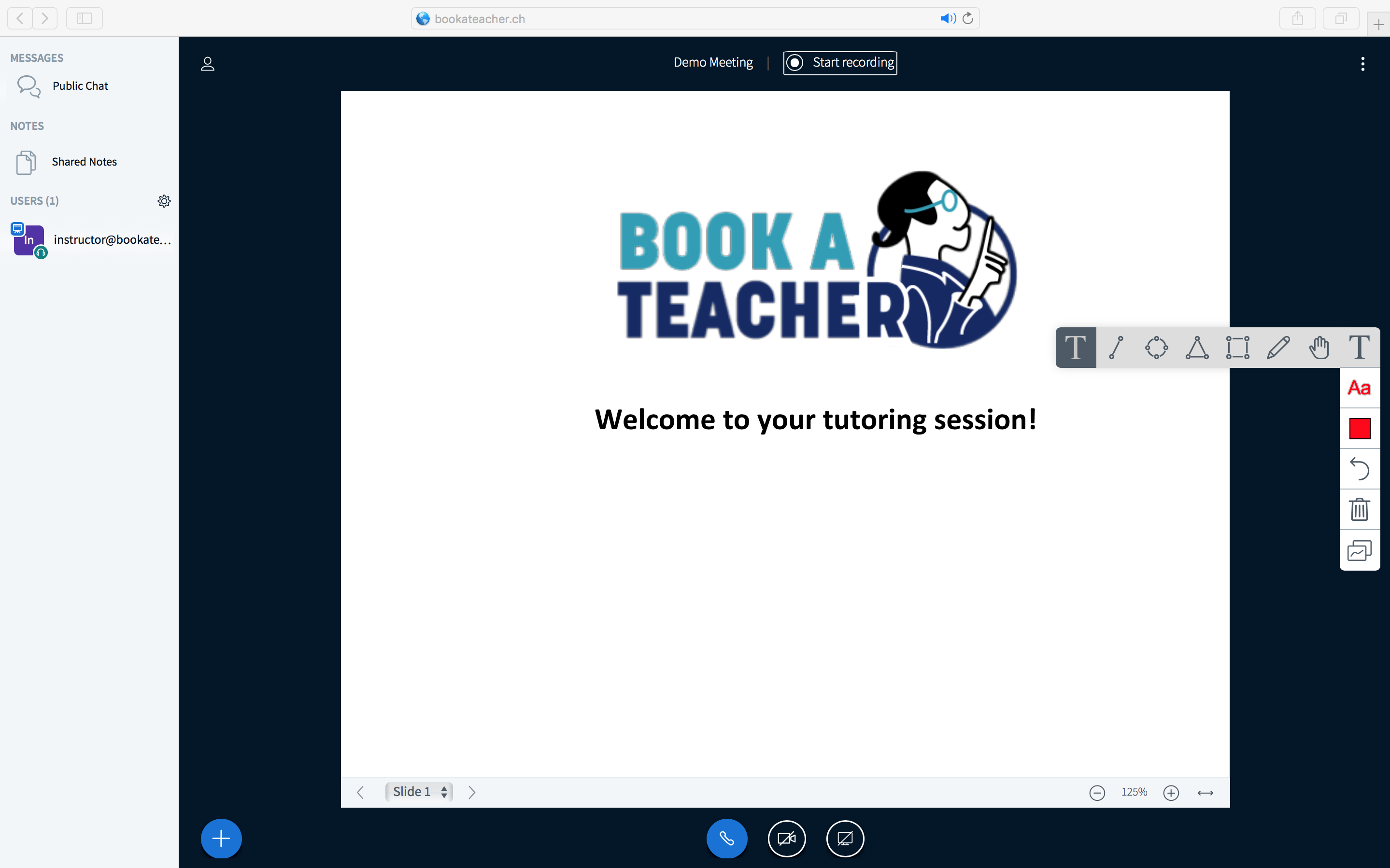The width and height of the screenshot is (1390, 868).
Task: Click the 125% zoom level indicator
Action: [1134, 792]
